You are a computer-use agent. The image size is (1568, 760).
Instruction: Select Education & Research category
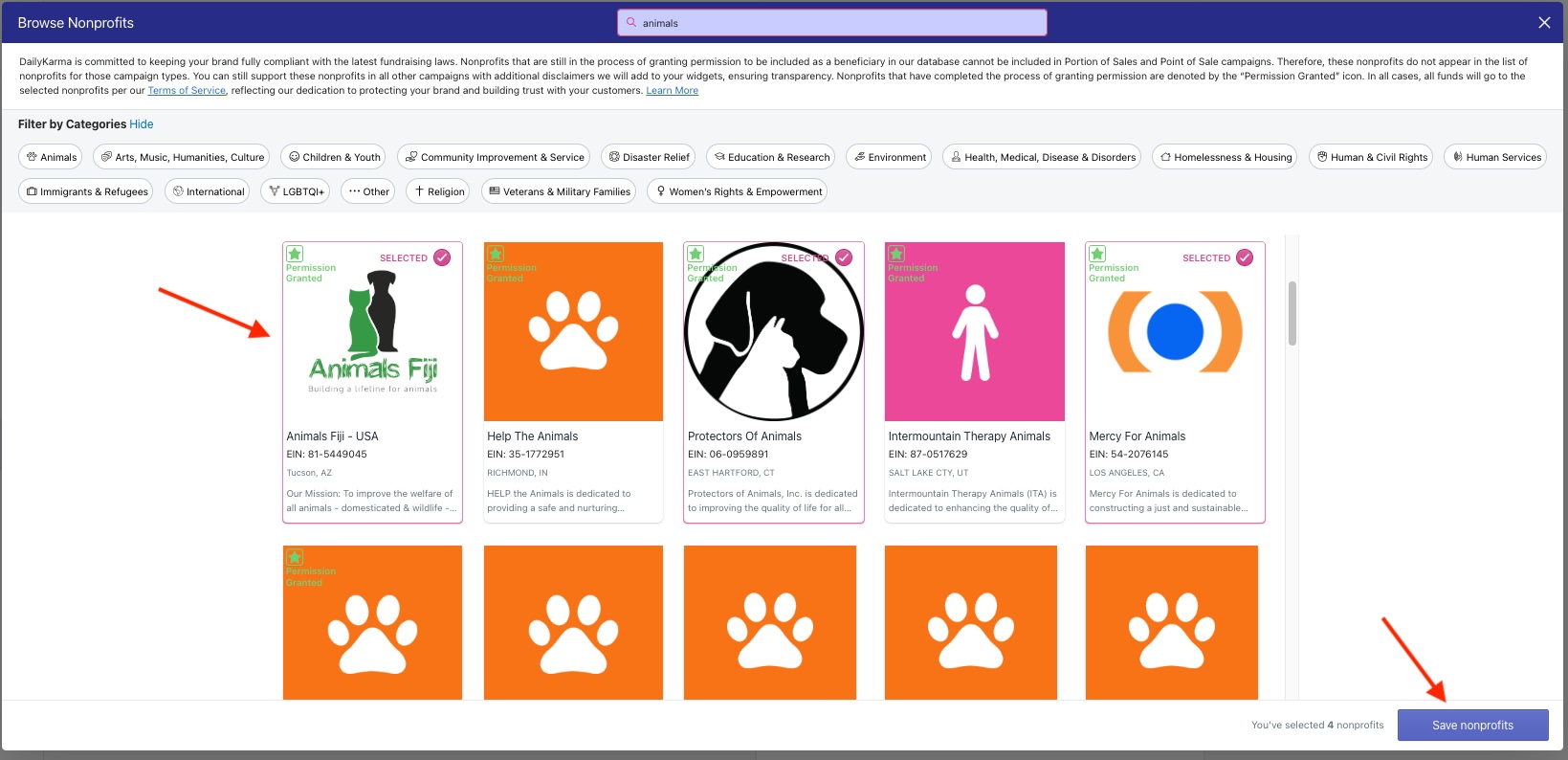(770, 157)
